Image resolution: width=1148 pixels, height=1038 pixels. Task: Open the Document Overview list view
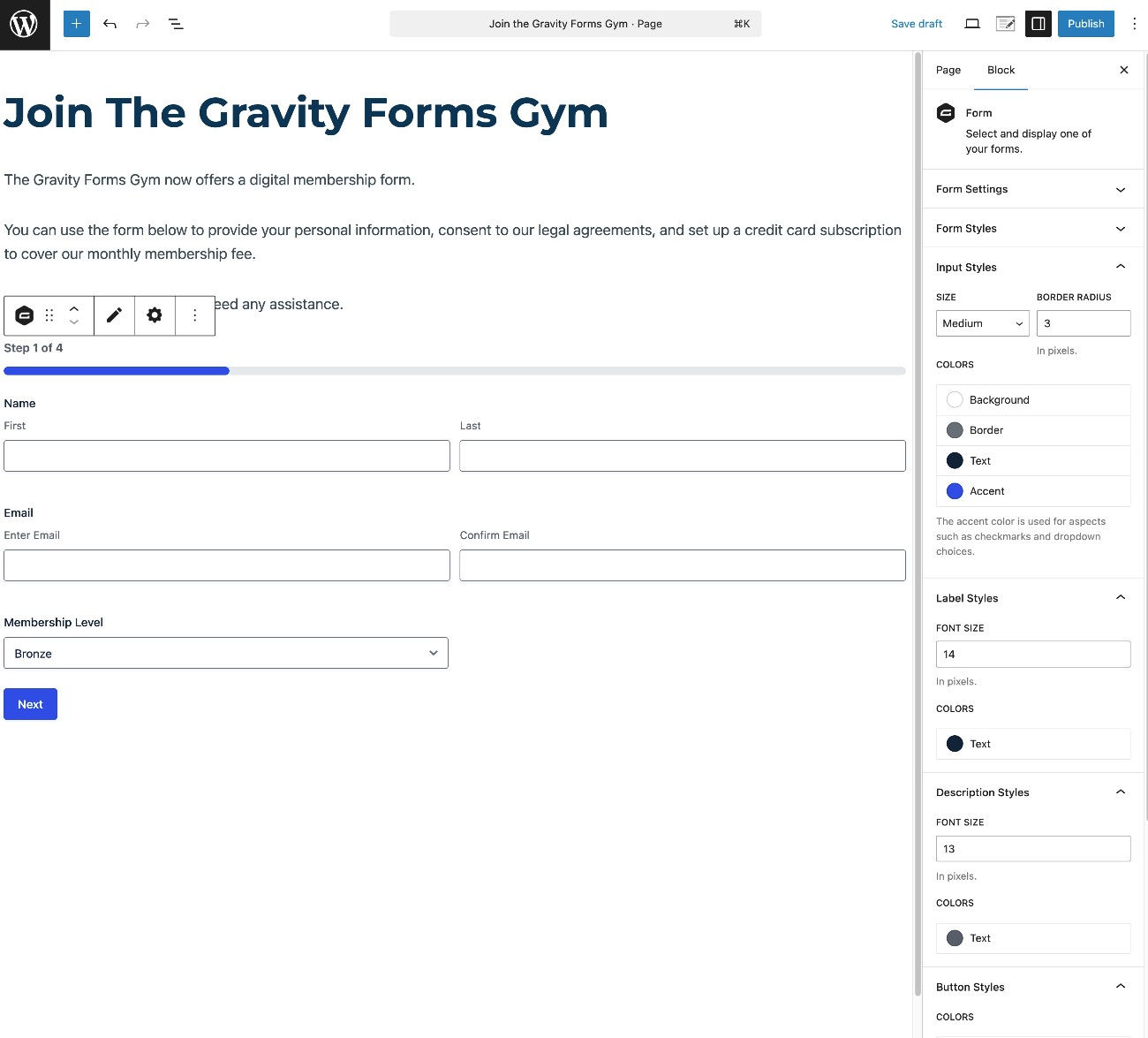pos(176,24)
